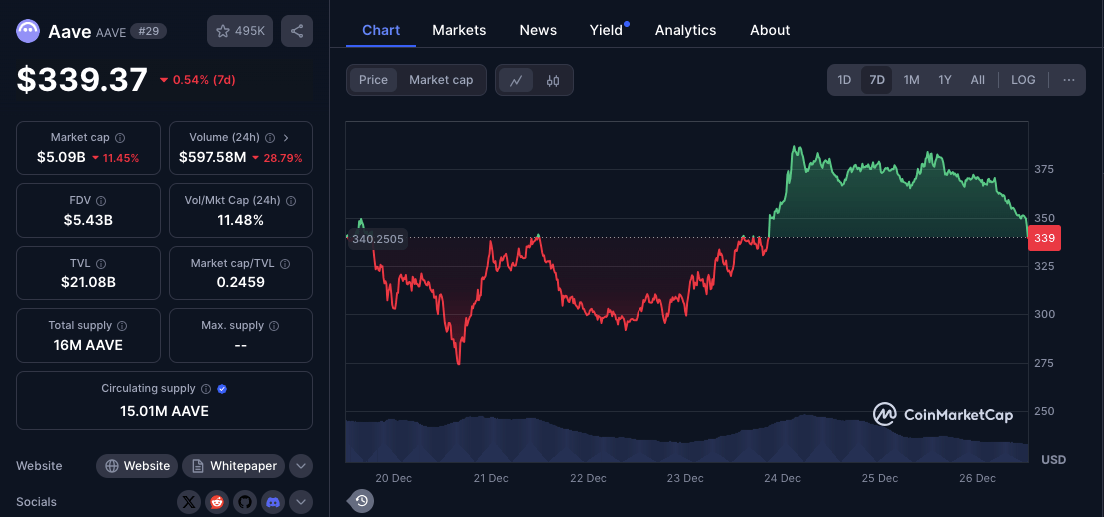The height and width of the screenshot is (517, 1104).
Task: Add Aave to watchlist with star button
Action: pos(239,31)
